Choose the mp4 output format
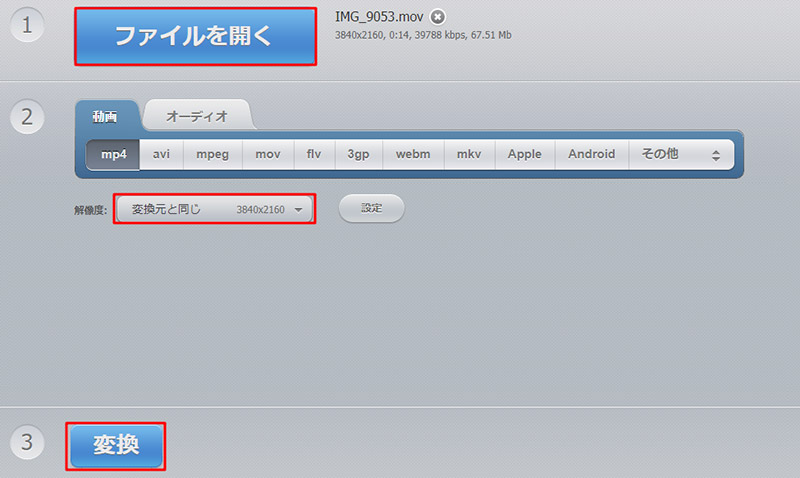The width and height of the screenshot is (800, 478). (112, 154)
